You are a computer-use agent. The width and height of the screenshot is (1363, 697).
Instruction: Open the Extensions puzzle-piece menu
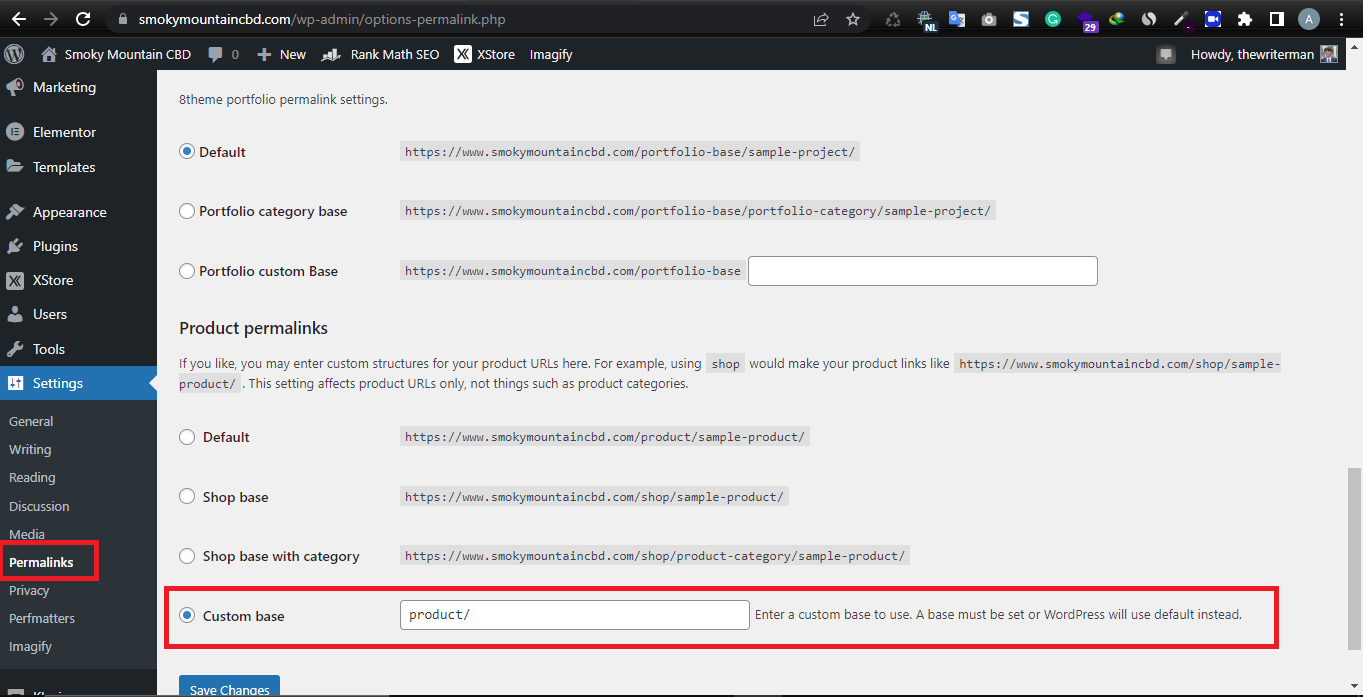1245,19
